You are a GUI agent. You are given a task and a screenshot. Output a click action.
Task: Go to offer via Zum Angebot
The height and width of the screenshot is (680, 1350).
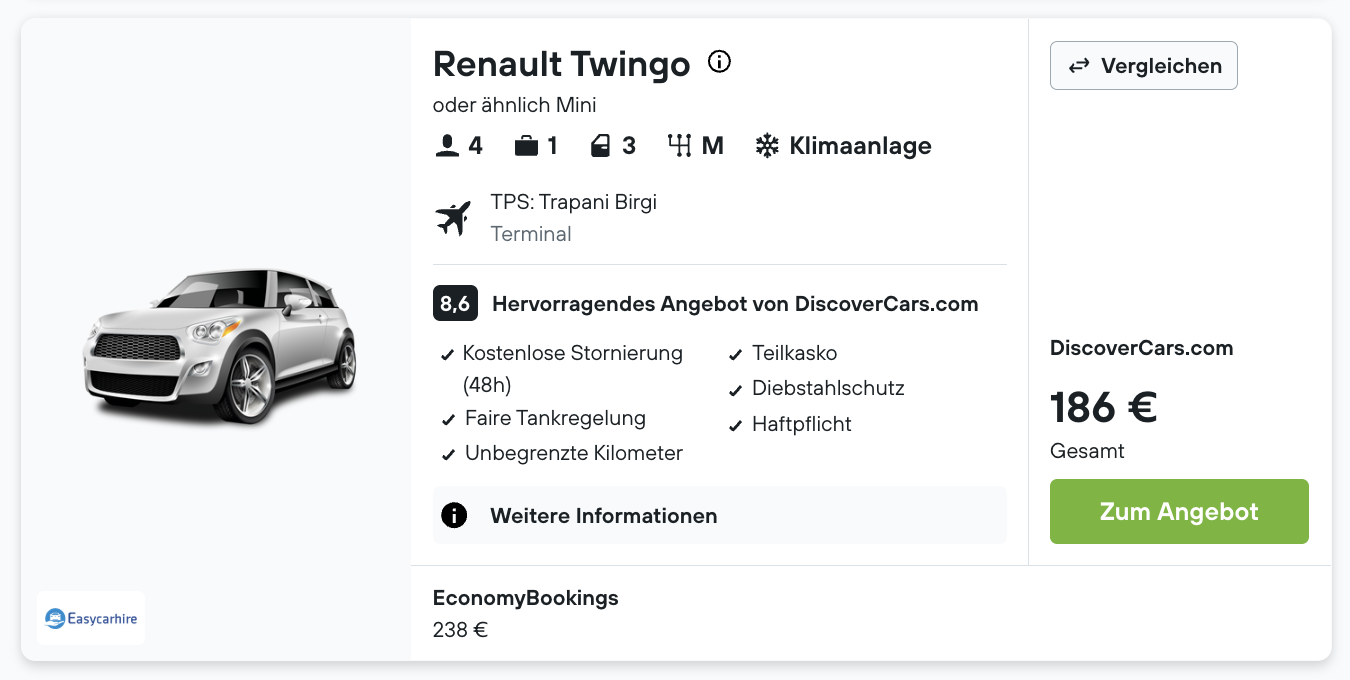pos(1179,511)
